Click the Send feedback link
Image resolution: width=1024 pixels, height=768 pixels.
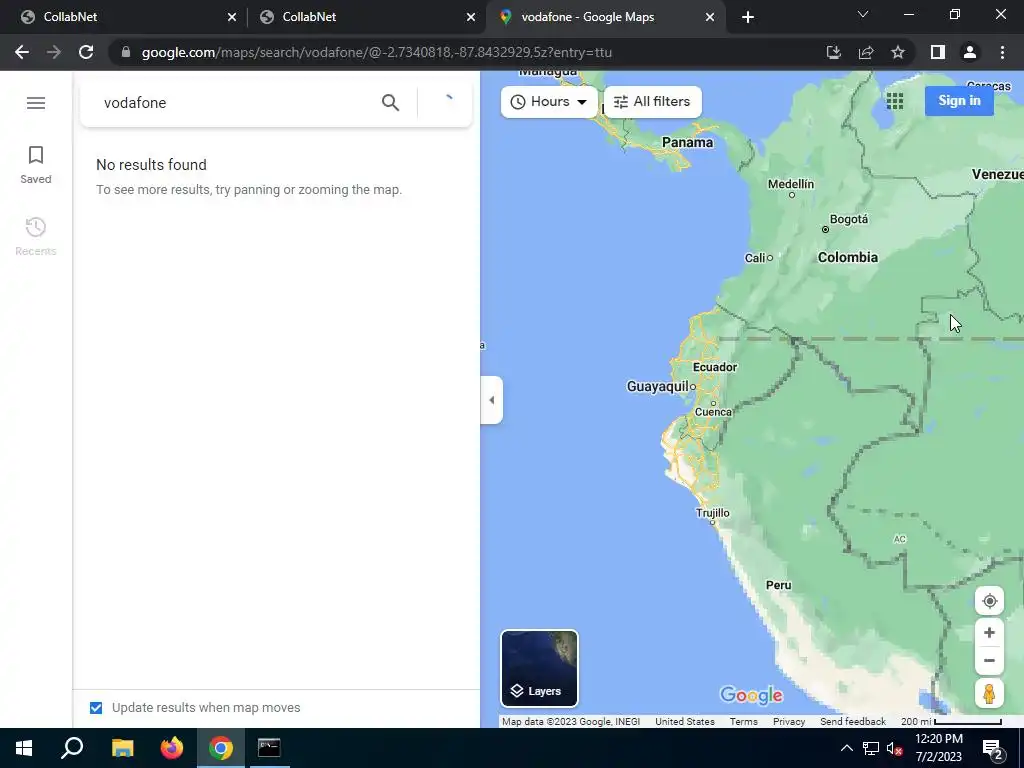[853, 722]
